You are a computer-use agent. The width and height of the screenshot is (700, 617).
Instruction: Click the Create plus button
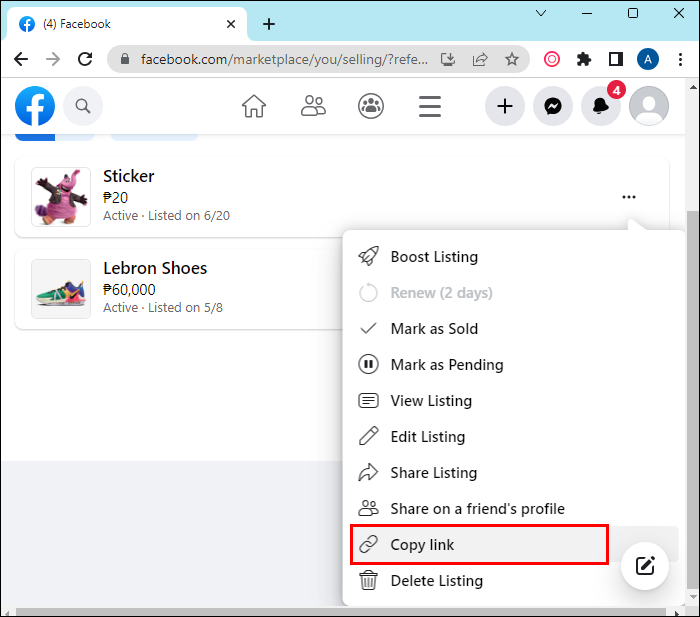pyautogui.click(x=504, y=106)
